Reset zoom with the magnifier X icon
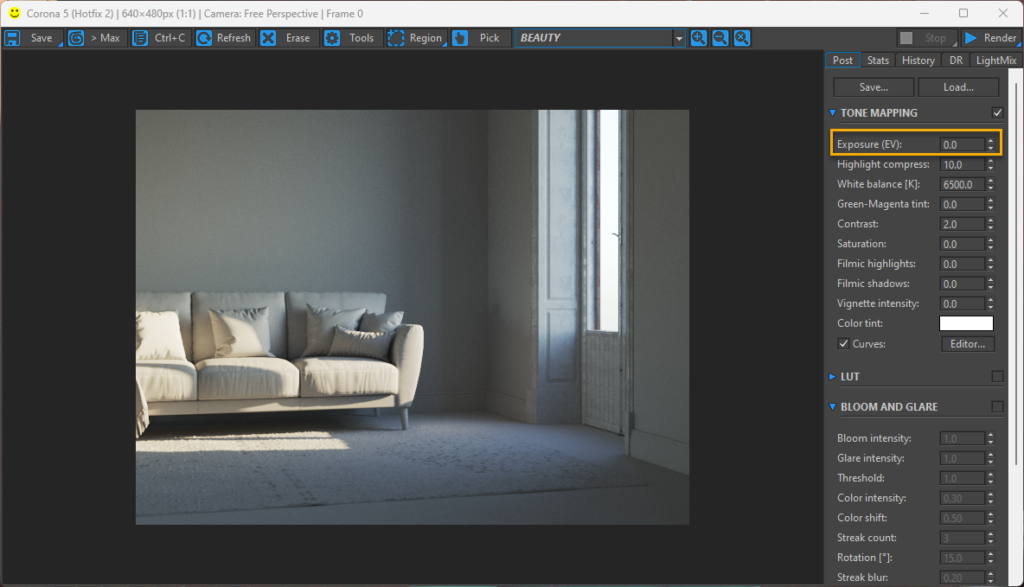The height and width of the screenshot is (587, 1024). (742, 38)
